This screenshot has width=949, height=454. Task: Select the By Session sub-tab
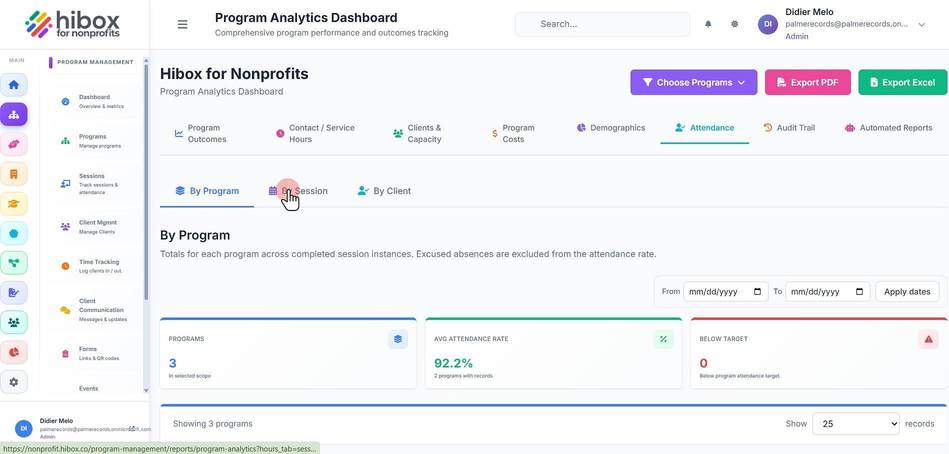[x=298, y=191]
